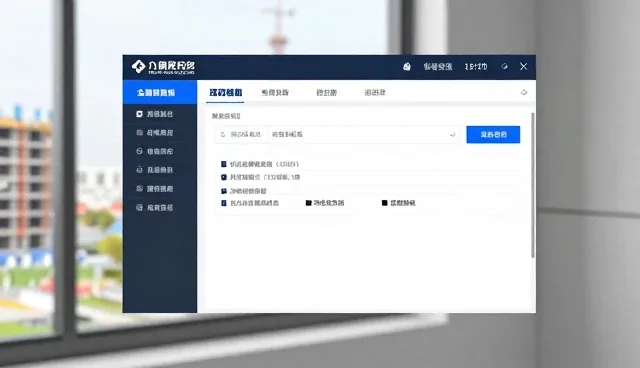This screenshot has width=640, height=368.
Task: Click the icon of the last sidebar item
Action: (x=139, y=207)
